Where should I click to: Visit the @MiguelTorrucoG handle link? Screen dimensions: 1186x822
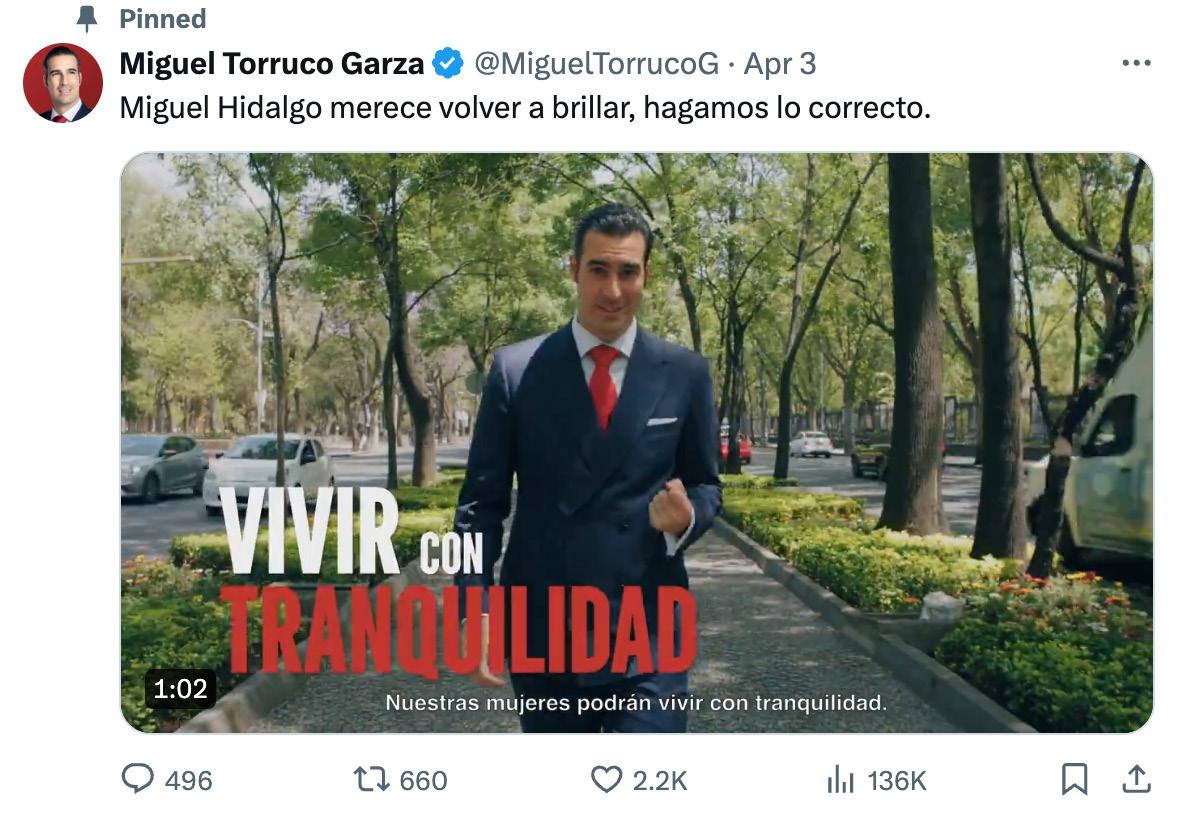tap(597, 64)
